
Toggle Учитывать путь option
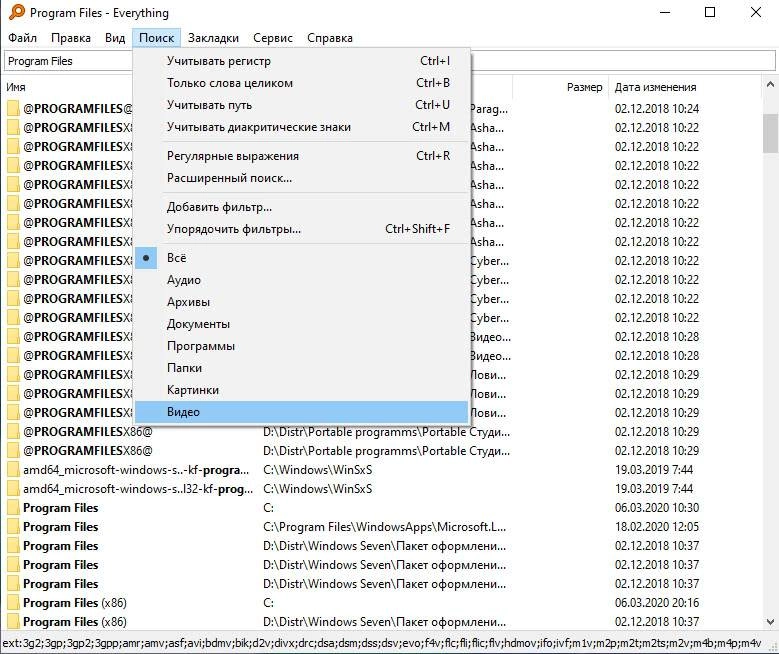302,105
